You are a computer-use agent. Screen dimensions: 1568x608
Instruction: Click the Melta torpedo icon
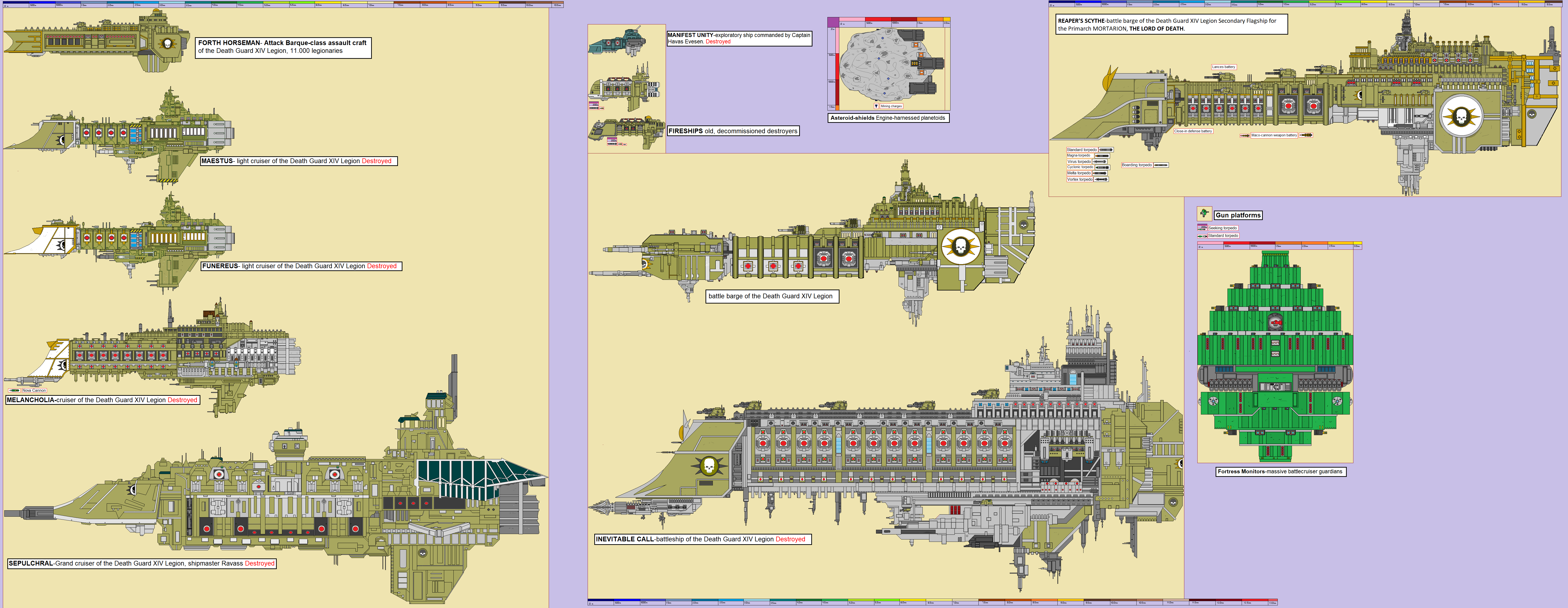(1100, 173)
